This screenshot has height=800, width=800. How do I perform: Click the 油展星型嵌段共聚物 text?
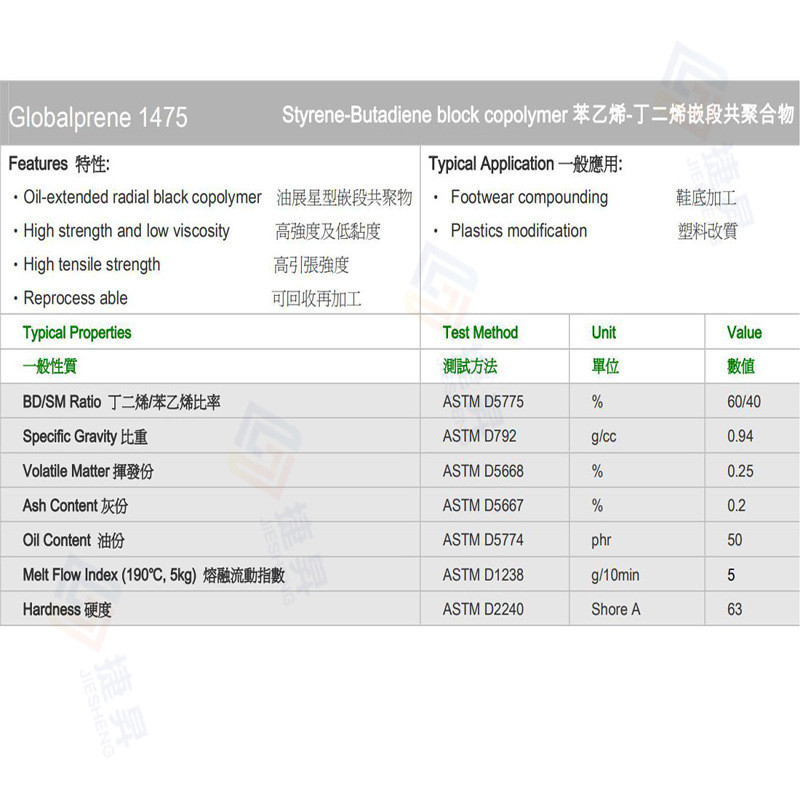(344, 197)
